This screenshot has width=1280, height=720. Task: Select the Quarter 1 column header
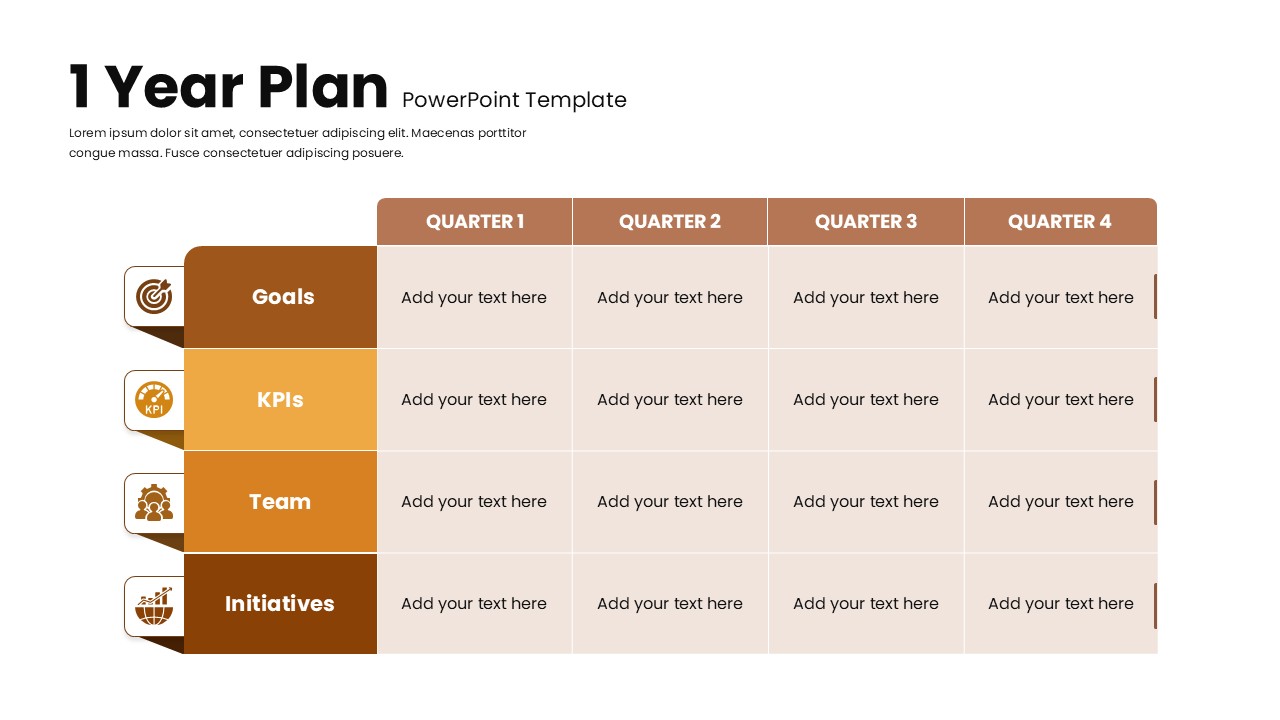[x=475, y=222]
